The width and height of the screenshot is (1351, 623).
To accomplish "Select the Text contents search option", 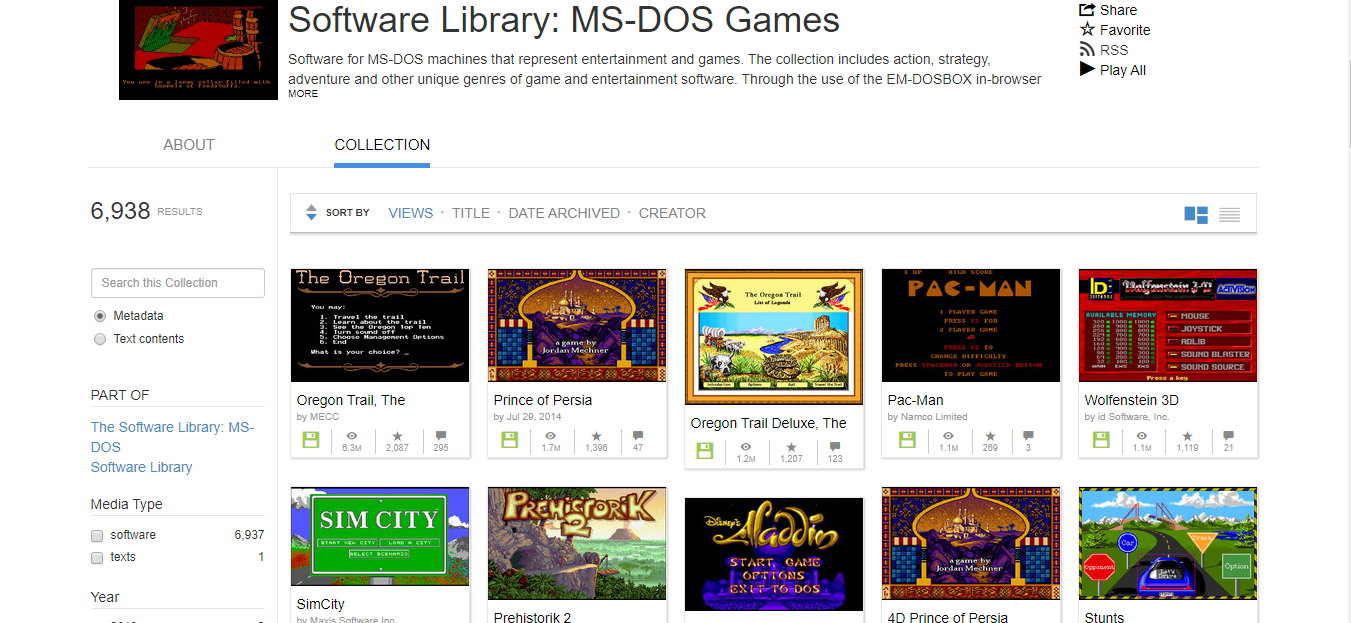I will (x=100, y=338).
